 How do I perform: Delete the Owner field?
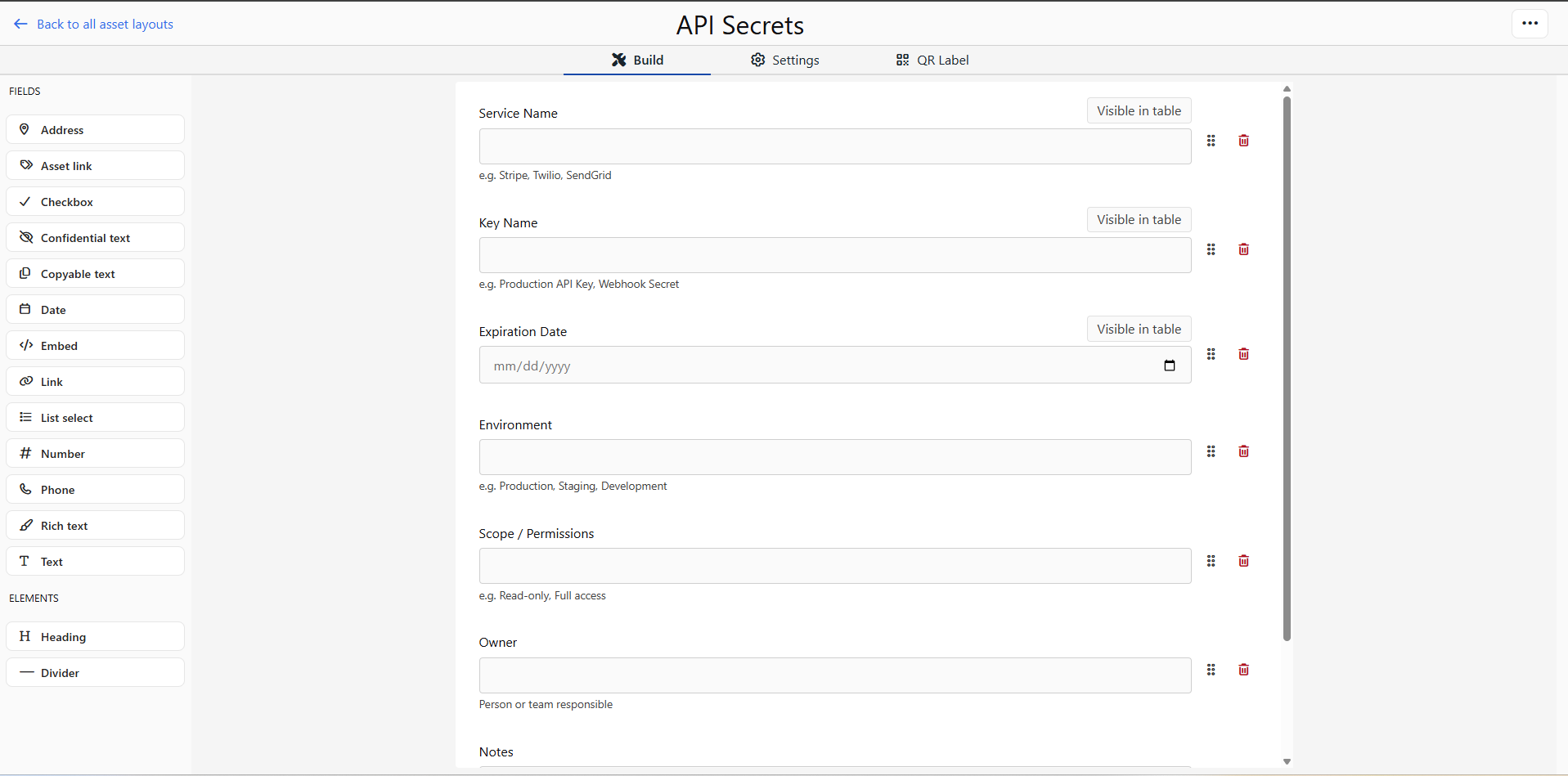click(1243, 670)
